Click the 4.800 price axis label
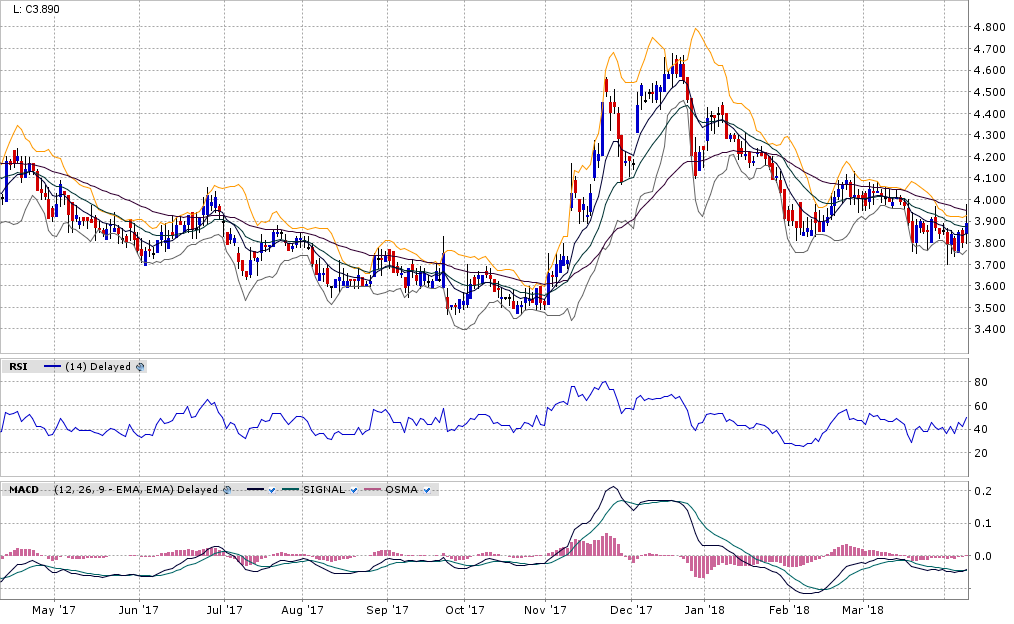Screen dimensions: 1014x624 [991, 27]
